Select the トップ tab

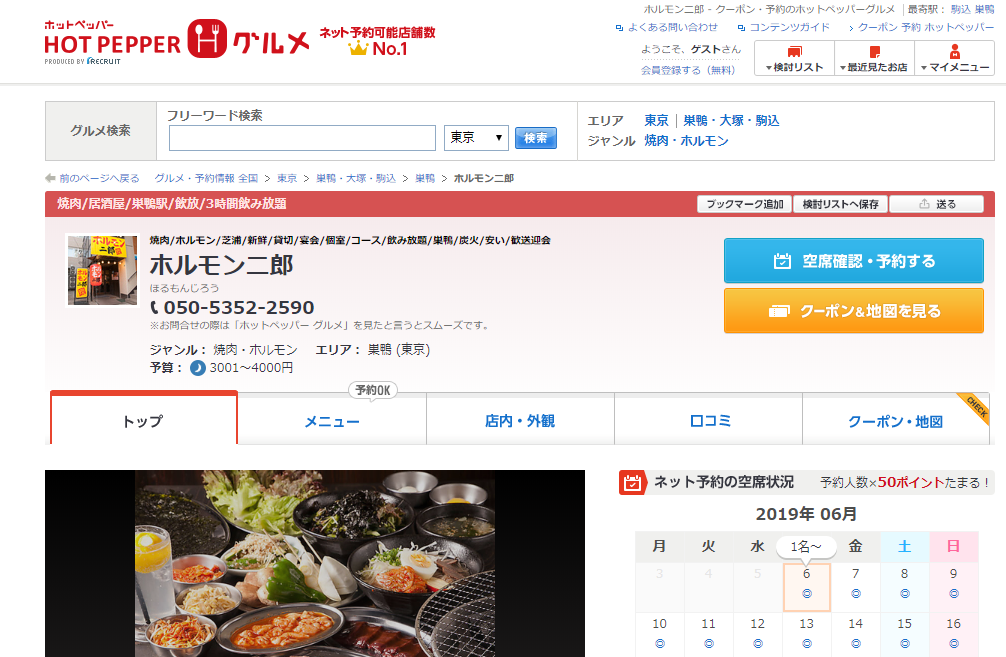144,418
